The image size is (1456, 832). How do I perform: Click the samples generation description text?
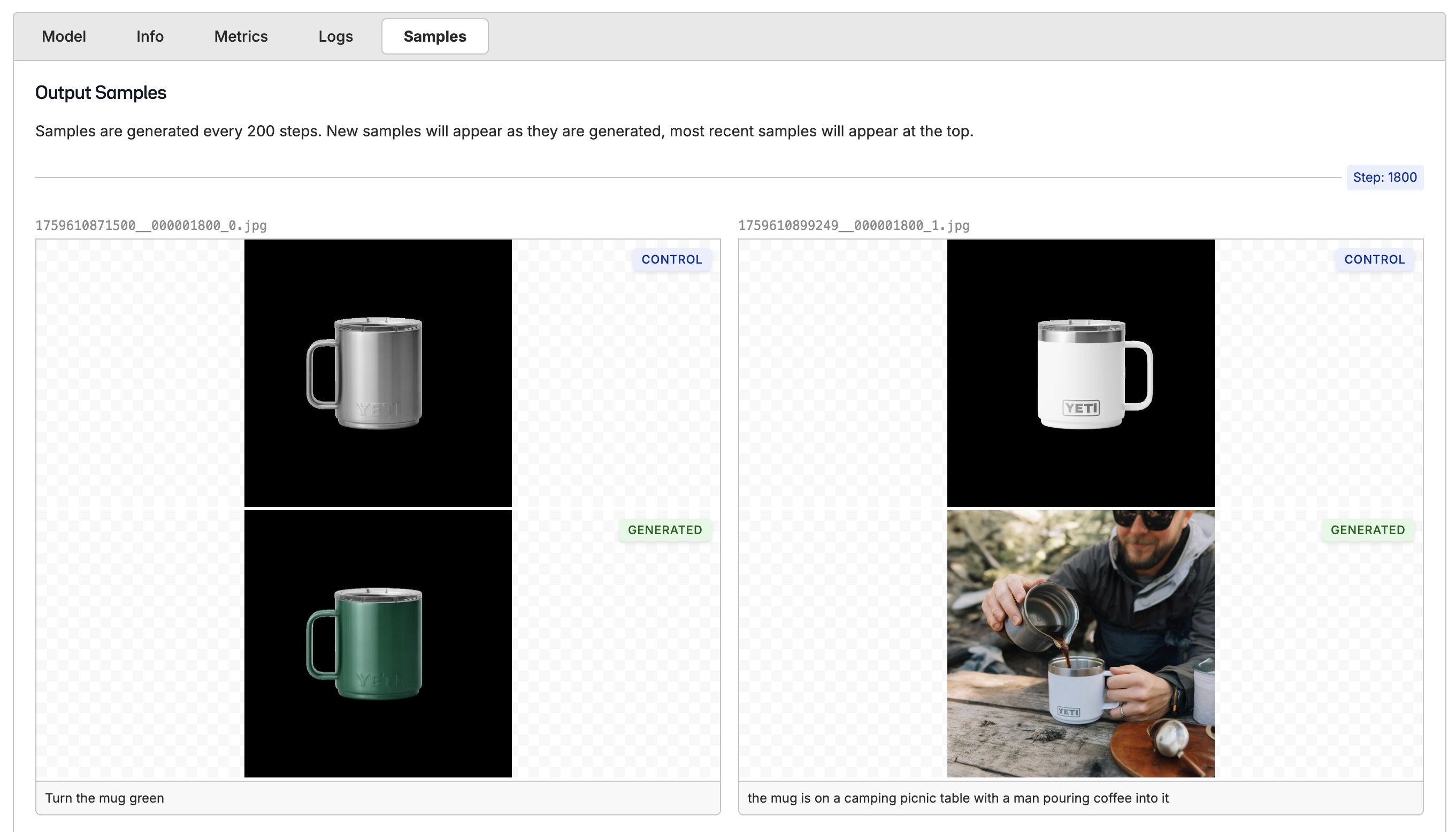pos(504,132)
